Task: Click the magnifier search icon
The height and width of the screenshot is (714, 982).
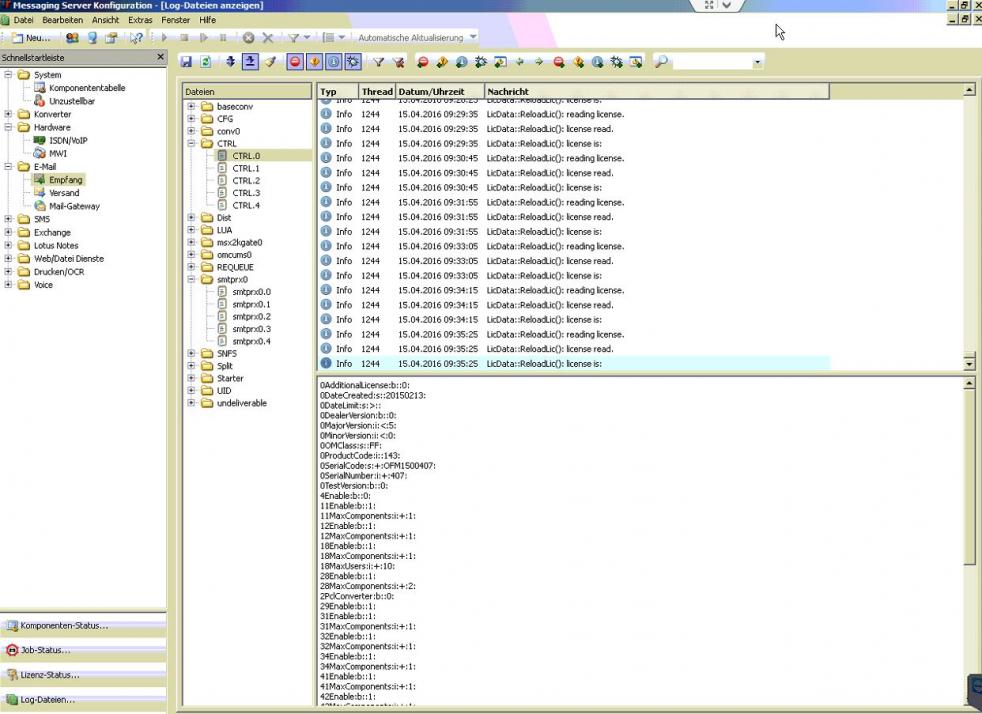Action: coord(661,62)
